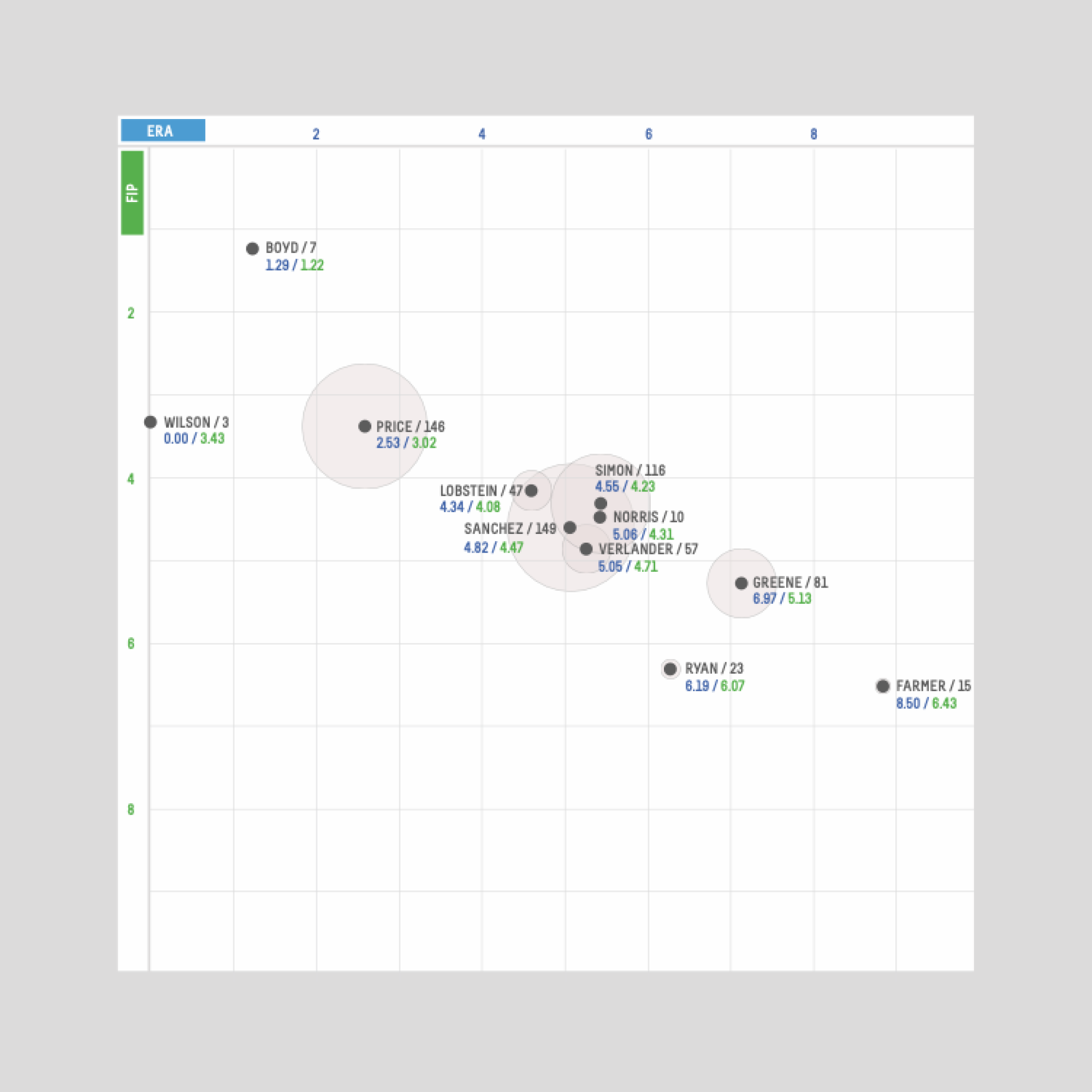Image resolution: width=1092 pixels, height=1092 pixels.
Task: Select the BOYD data point dot
Action: (x=253, y=248)
